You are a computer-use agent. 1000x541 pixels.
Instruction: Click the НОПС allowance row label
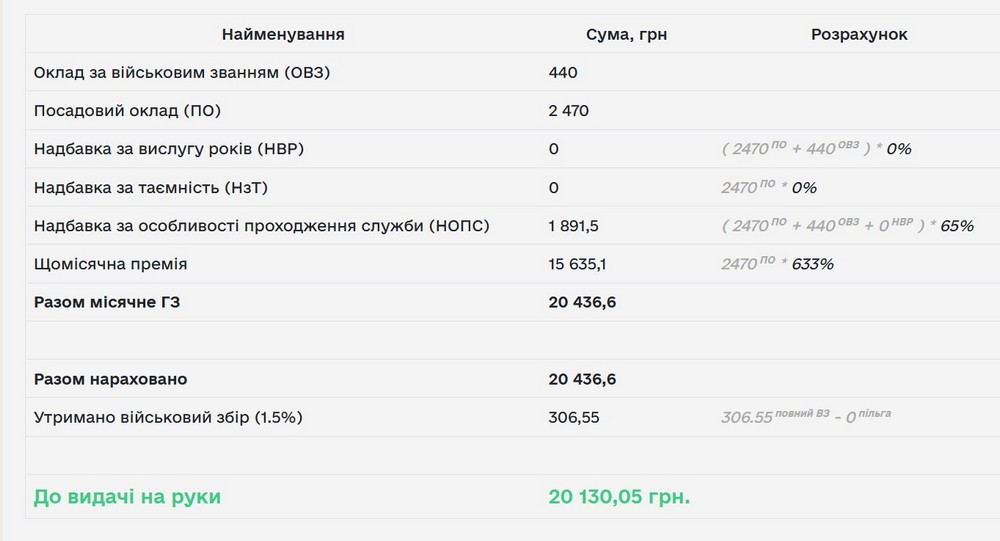tap(262, 226)
